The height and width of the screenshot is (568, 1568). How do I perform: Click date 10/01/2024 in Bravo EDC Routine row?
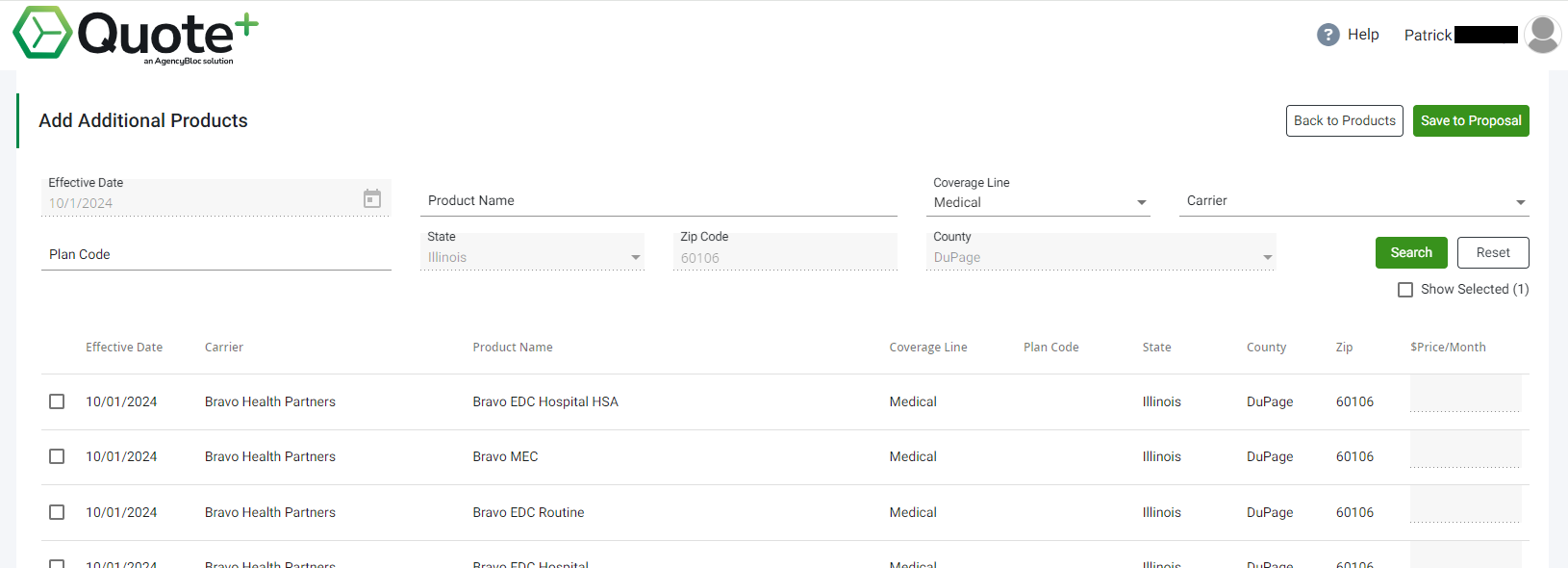click(x=121, y=512)
